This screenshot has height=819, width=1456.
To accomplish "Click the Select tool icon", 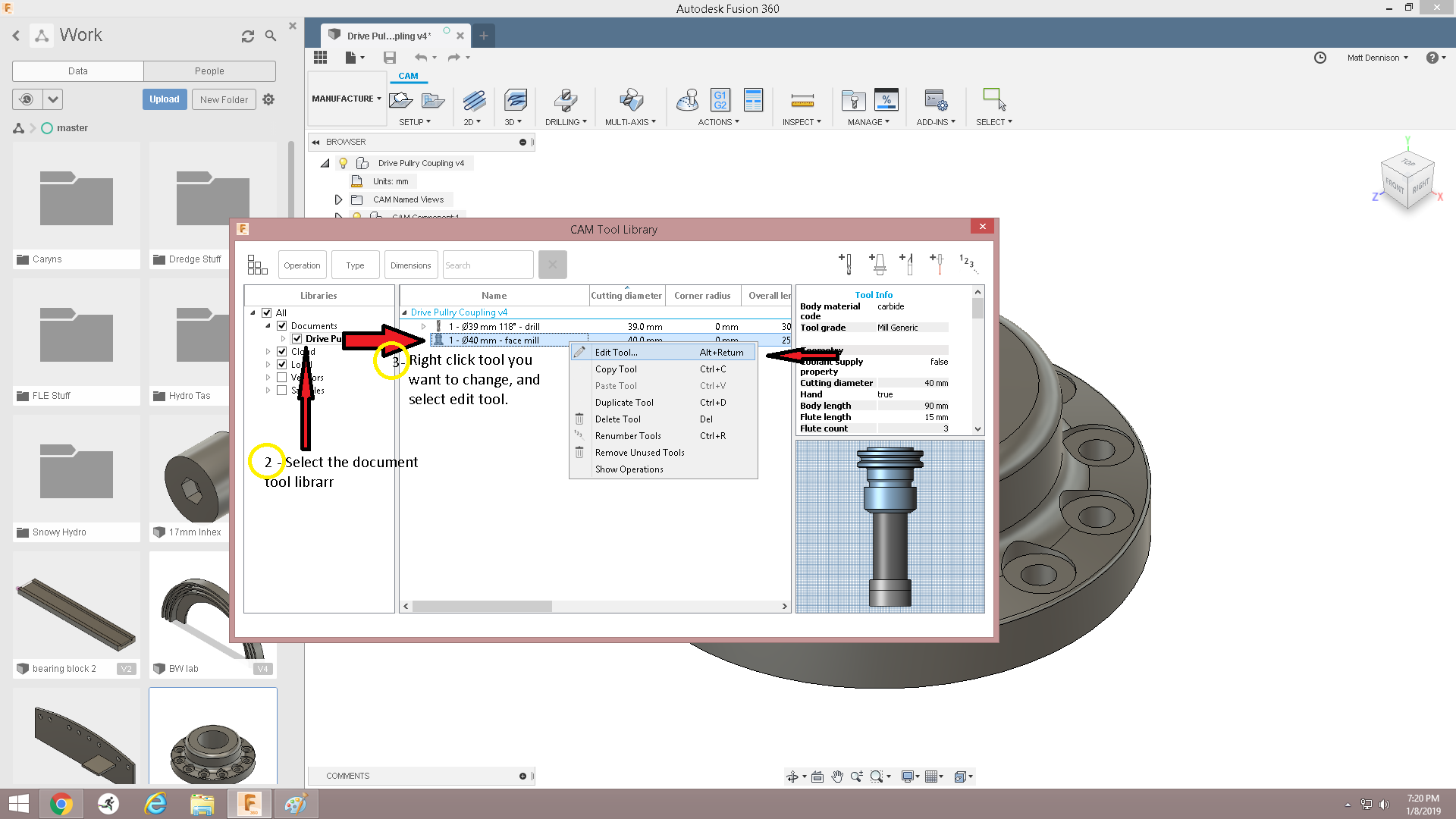I will [993, 99].
